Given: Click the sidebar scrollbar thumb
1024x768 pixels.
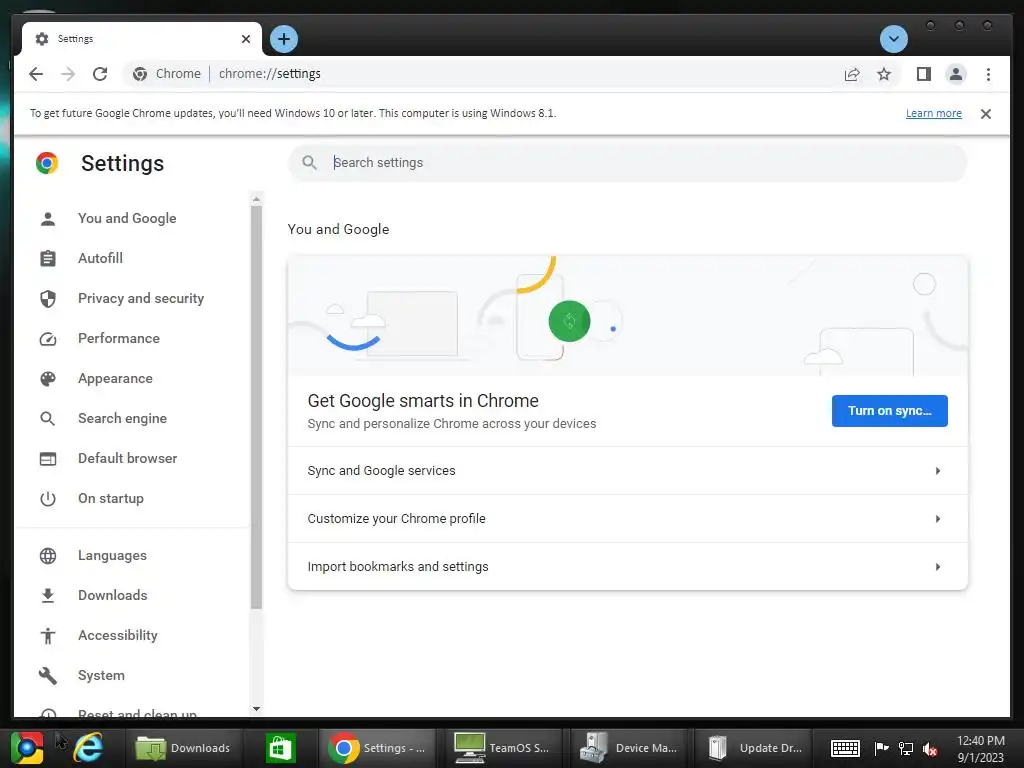Looking at the screenshot, I should click(256, 408).
